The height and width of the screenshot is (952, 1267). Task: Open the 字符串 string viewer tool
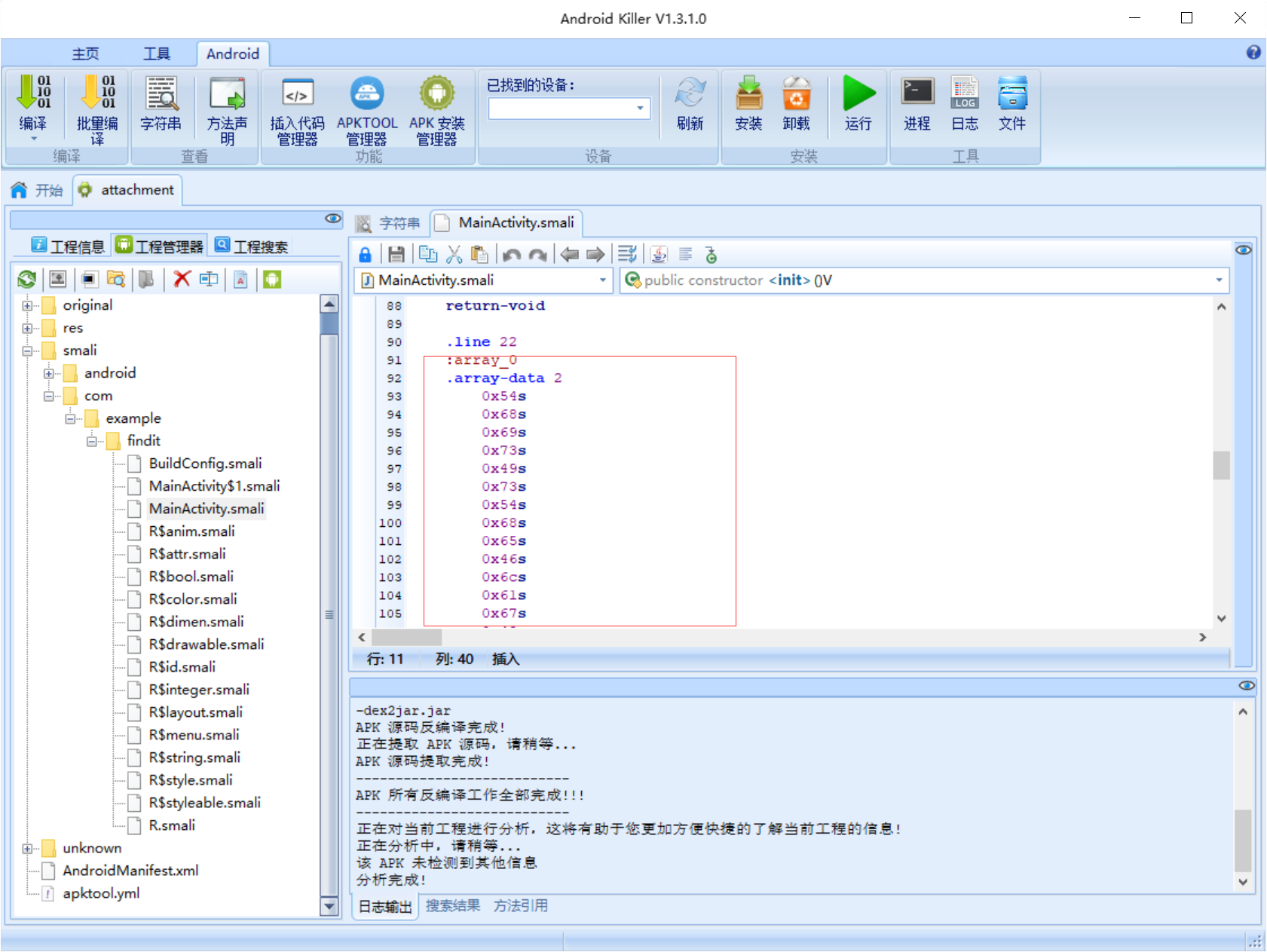point(161,103)
